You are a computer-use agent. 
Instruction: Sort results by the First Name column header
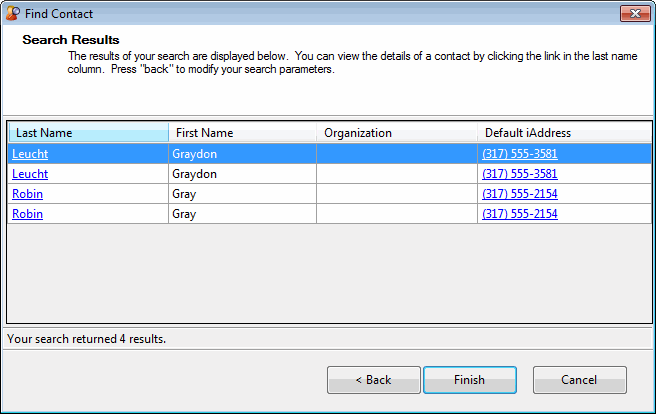242,133
